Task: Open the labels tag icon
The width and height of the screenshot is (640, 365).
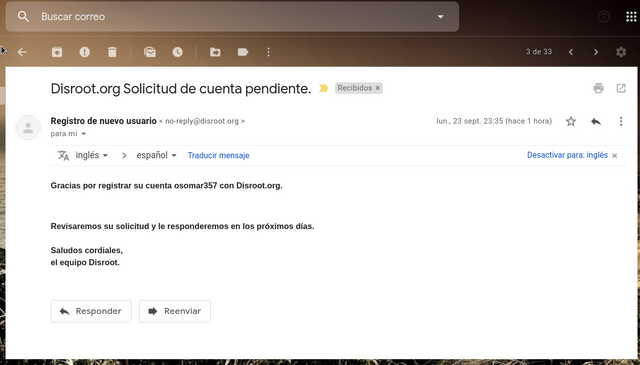Action: pos(243,52)
